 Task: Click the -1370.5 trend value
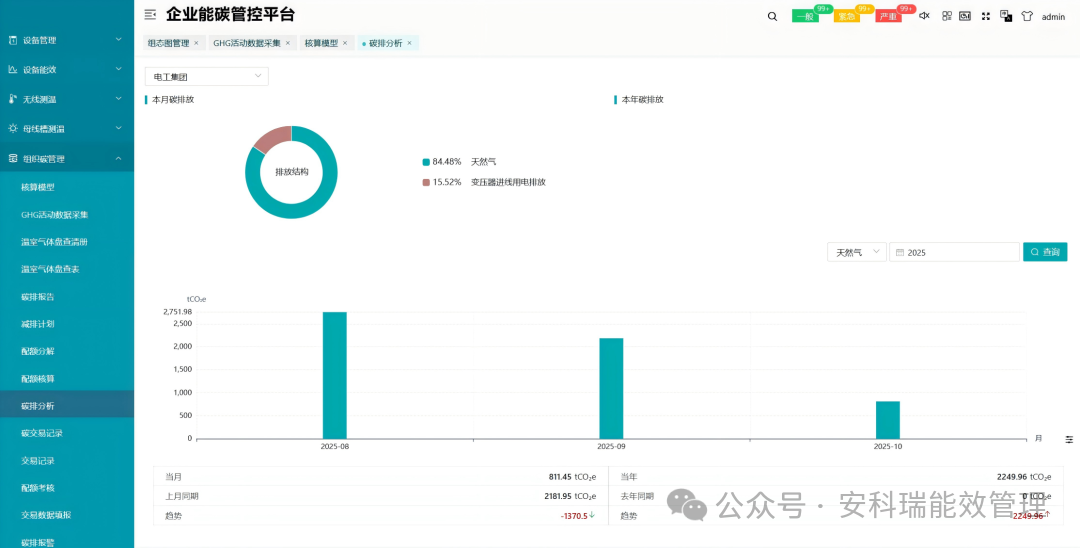573,516
